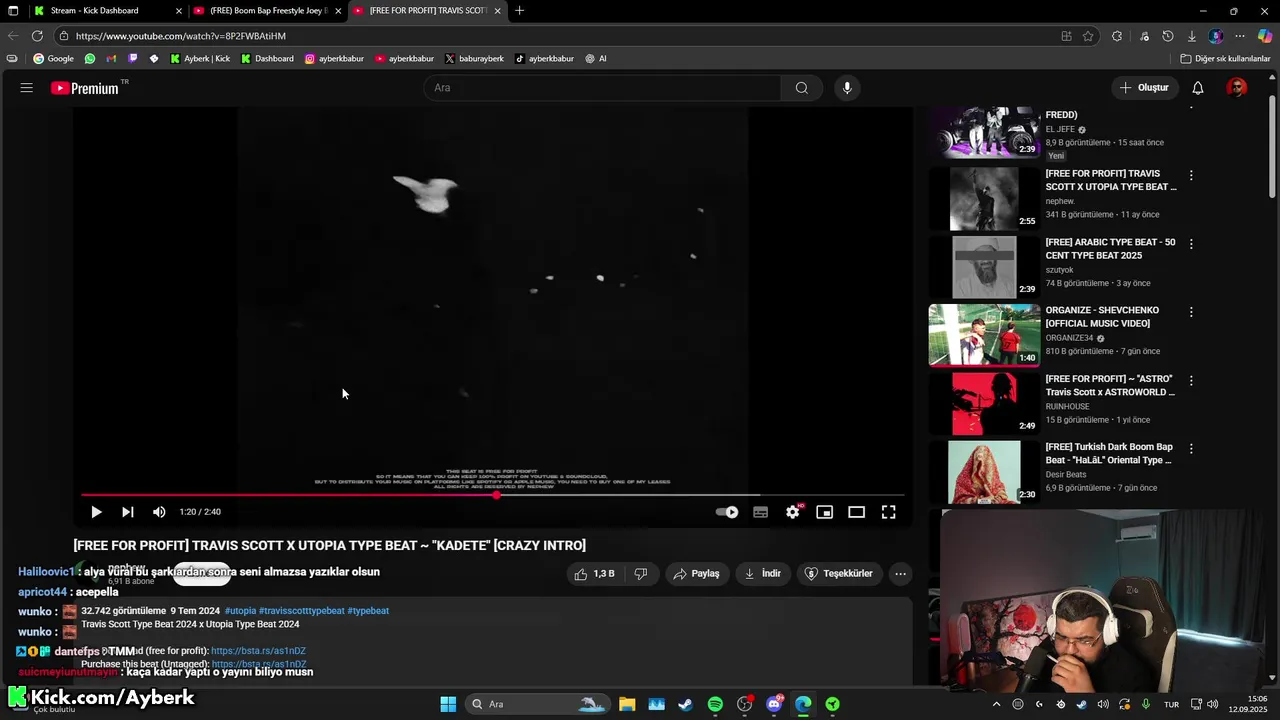Open options for Travis Scott Utopia recommendation
This screenshot has width=1280, height=720.
[1191, 176]
